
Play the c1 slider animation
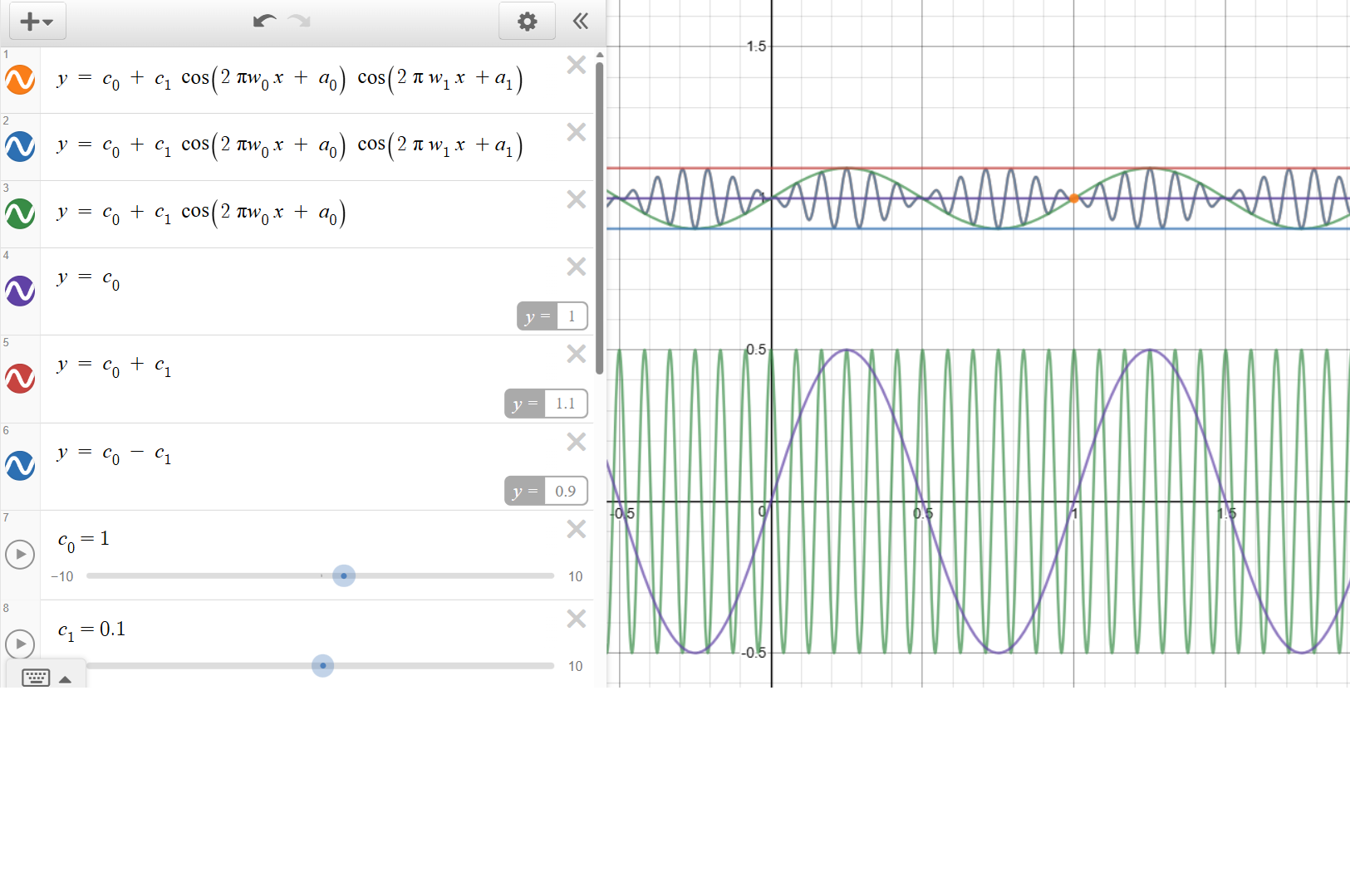point(20,644)
